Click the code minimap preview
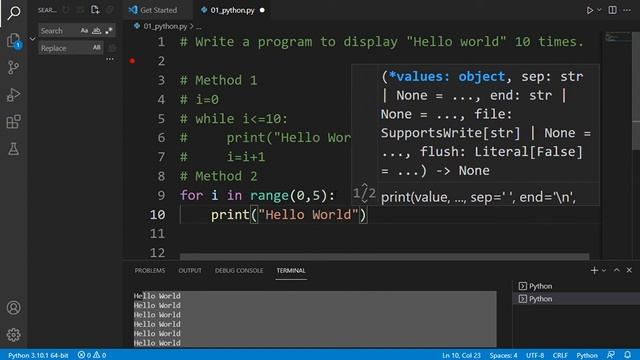 pos(617,38)
